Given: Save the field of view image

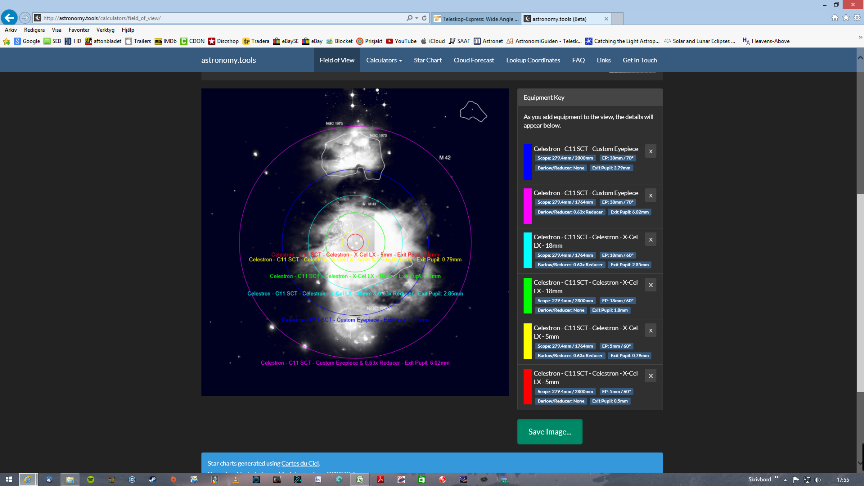Looking at the screenshot, I should click(549, 431).
